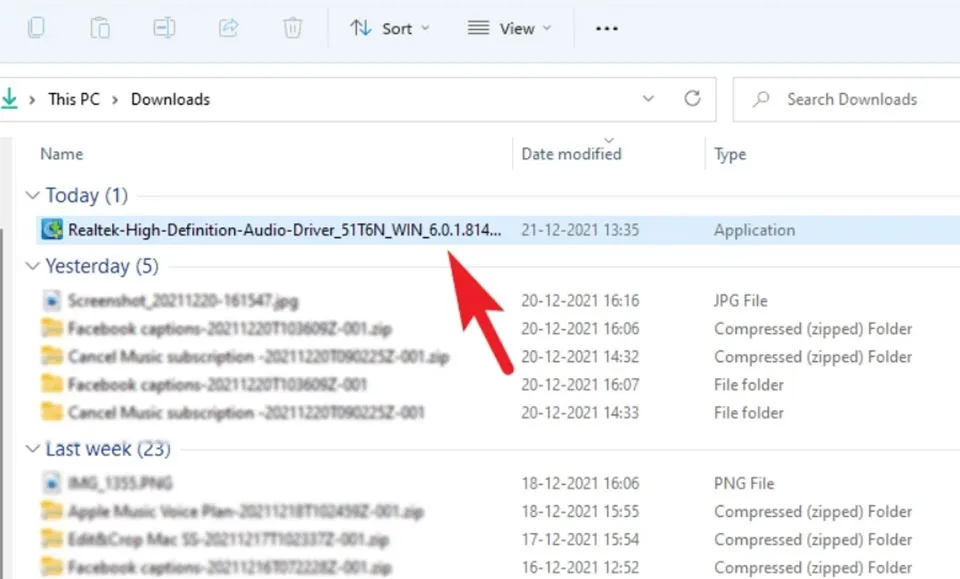
Task: Open the See more ellipsis menu
Action: [606, 28]
